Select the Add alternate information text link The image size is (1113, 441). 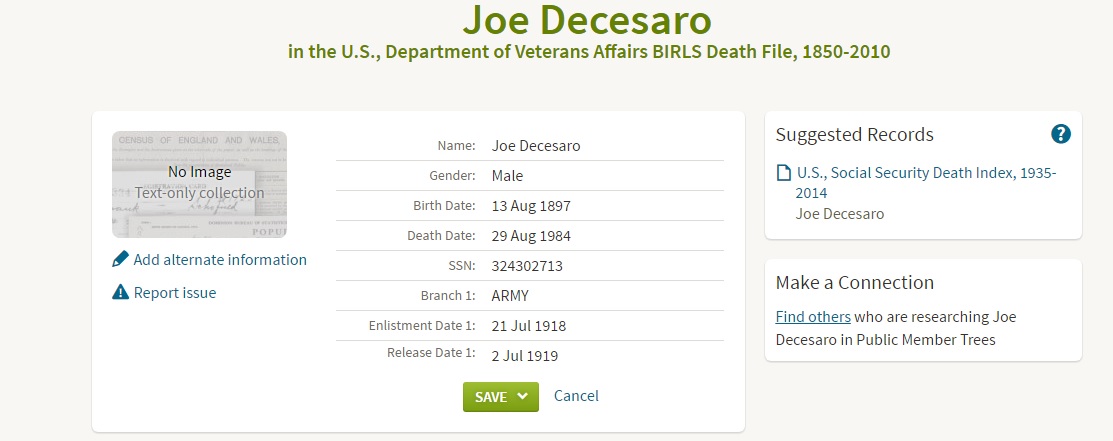tap(220, 260)
